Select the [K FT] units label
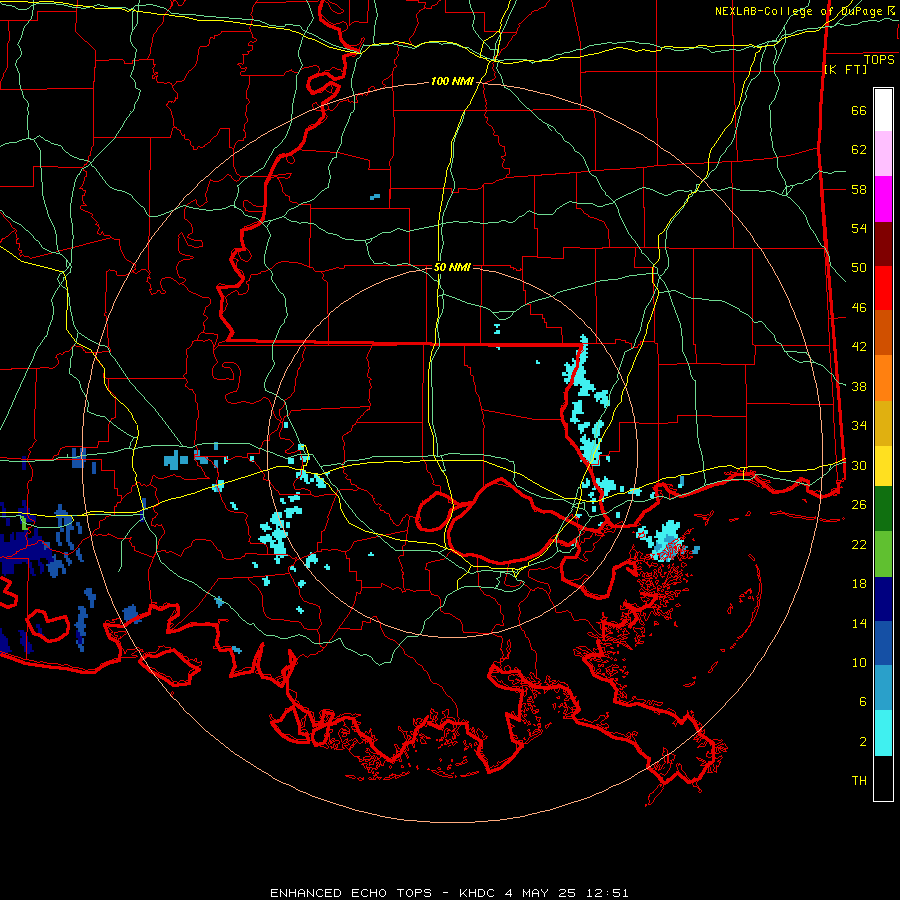The image size is (900, 900). click(845, 69)
